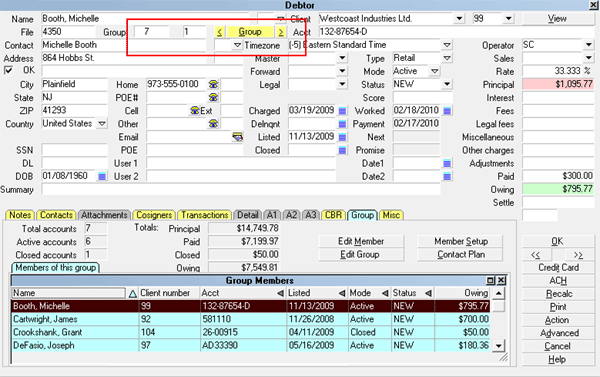This screenshot has width=600, height=377.
Task: Click the ACH button
Action: click(x=558, y=281)
